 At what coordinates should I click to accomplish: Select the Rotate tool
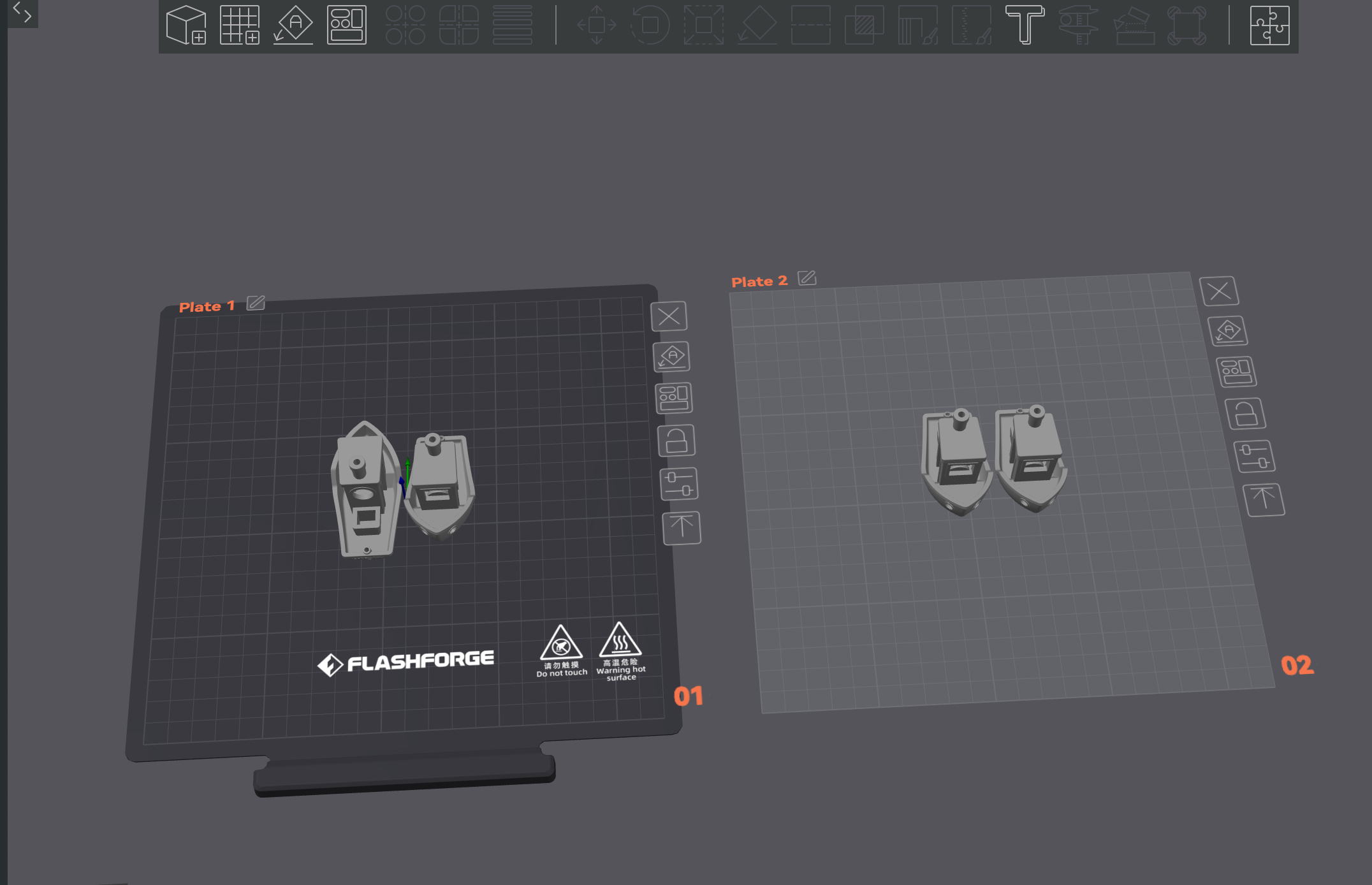650,26
